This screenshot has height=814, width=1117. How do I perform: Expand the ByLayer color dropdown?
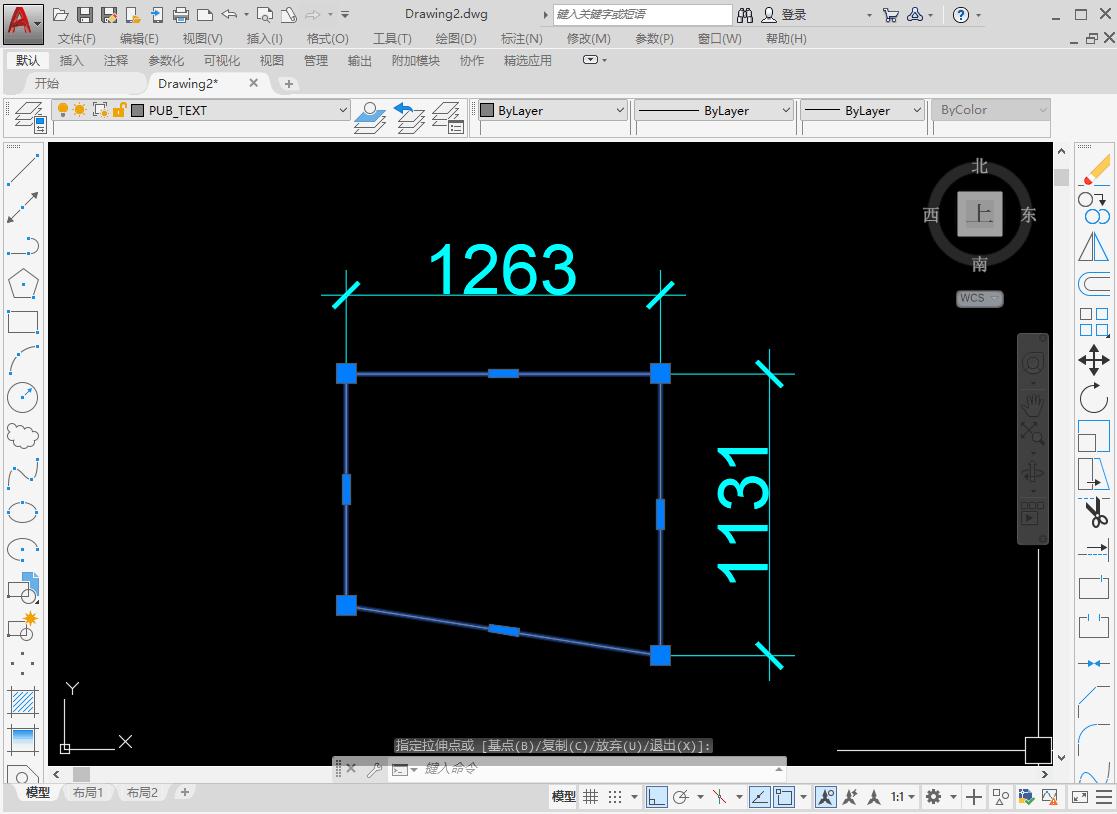(x=553, y=110)
